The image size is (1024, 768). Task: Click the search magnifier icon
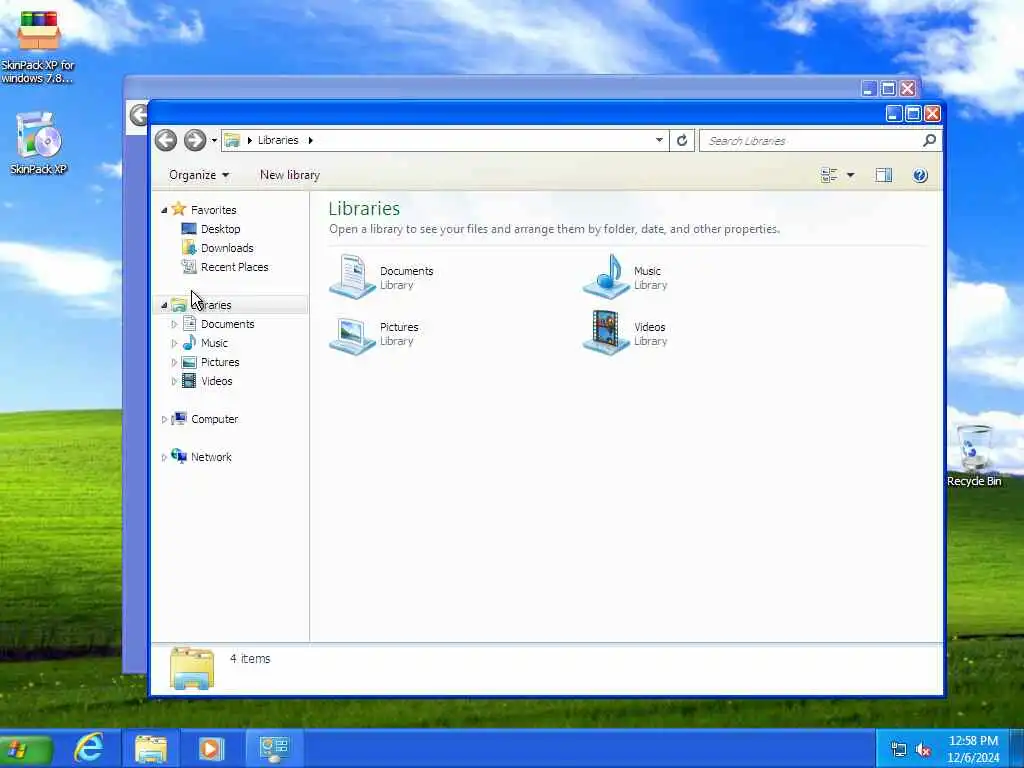[929, 140]
